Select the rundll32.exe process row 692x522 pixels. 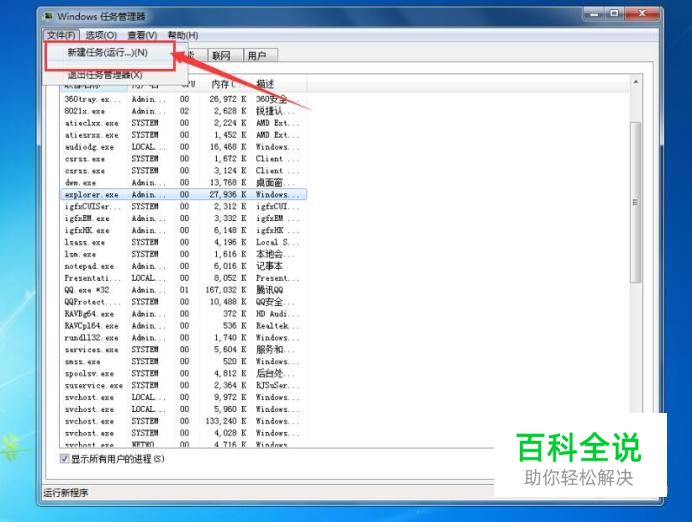click(183, 338)
